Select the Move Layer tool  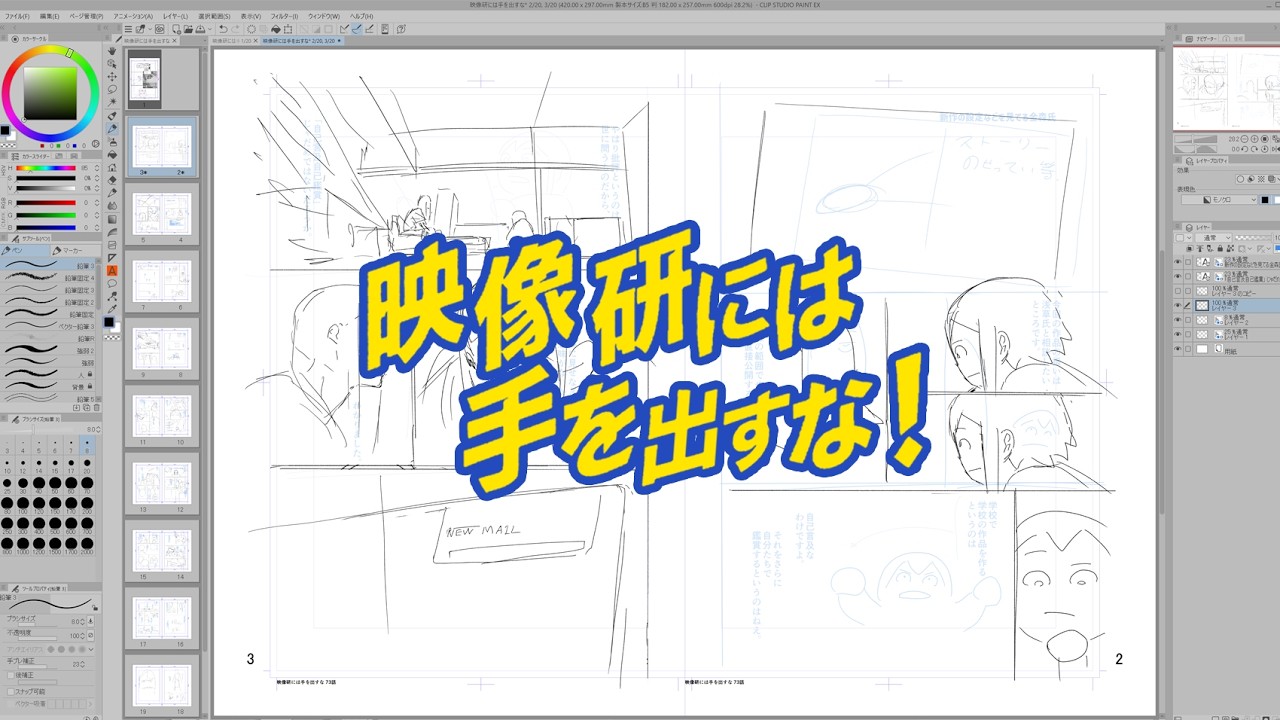tap(112, 76)
